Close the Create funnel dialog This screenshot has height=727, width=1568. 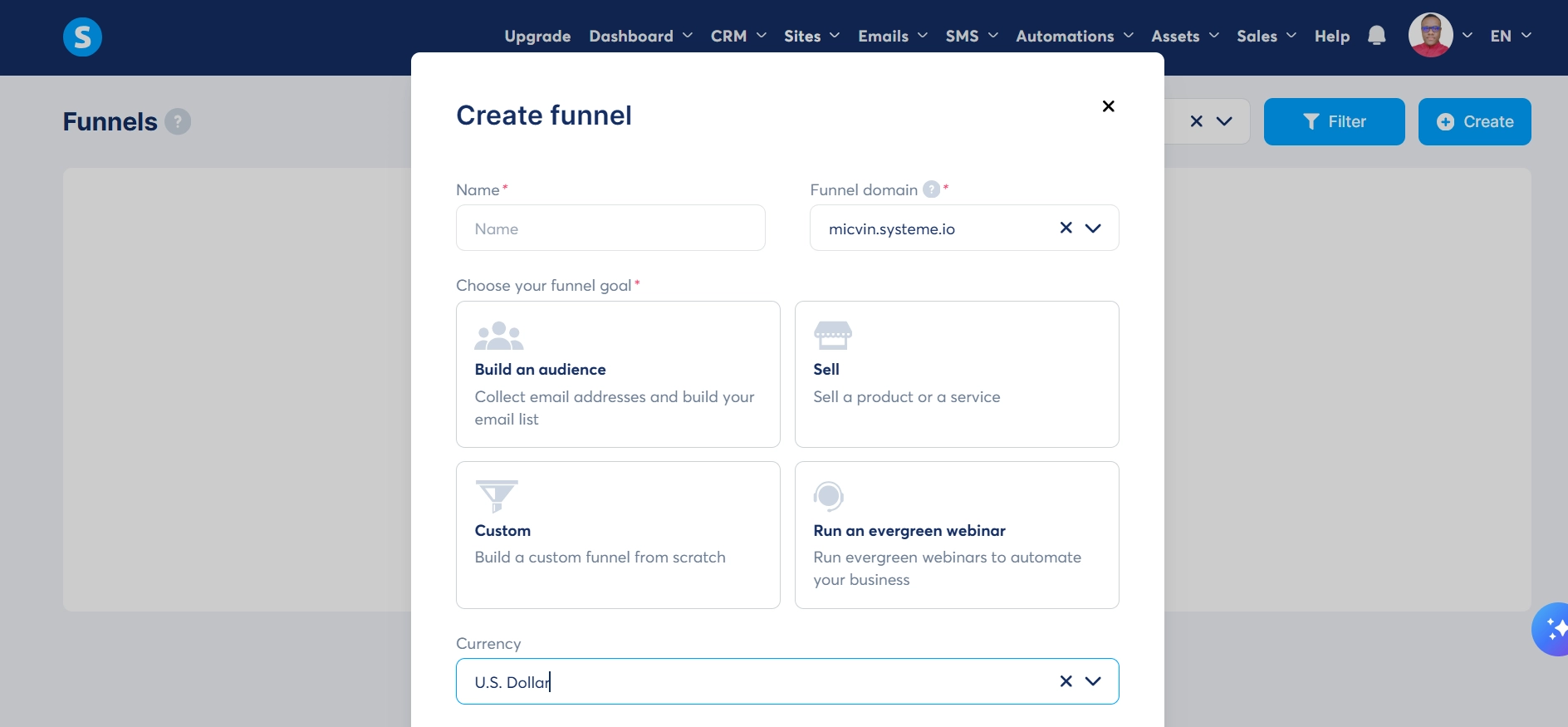[1108, 106]
